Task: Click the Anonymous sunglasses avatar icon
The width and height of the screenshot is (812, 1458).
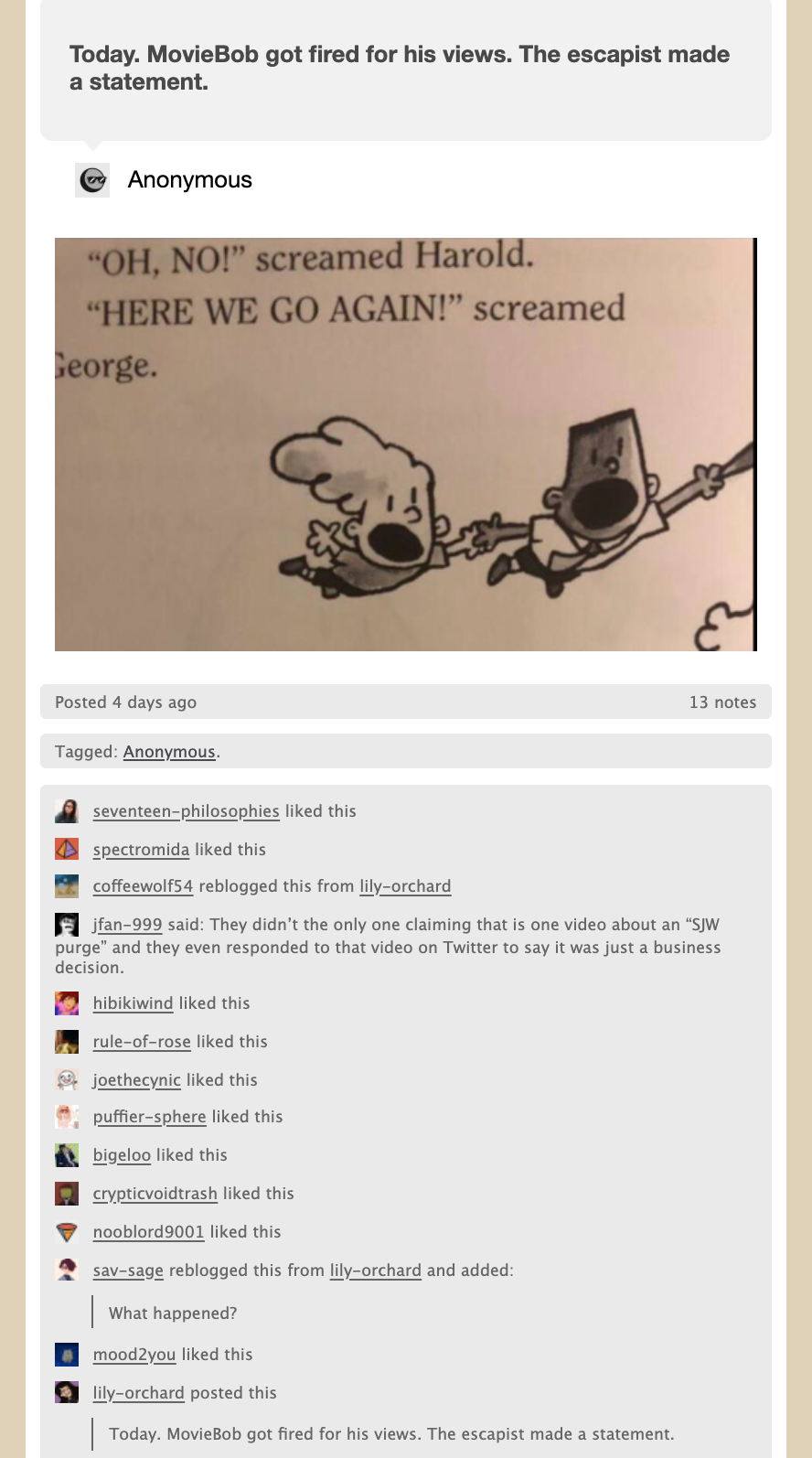Action: (x=92, y=180)
